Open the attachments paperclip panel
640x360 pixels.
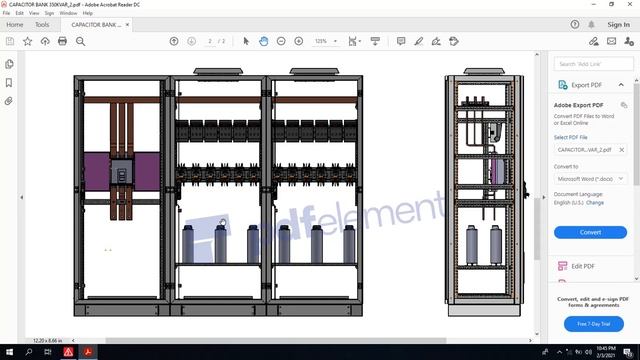pyautogui.click(x=9, y=101)
